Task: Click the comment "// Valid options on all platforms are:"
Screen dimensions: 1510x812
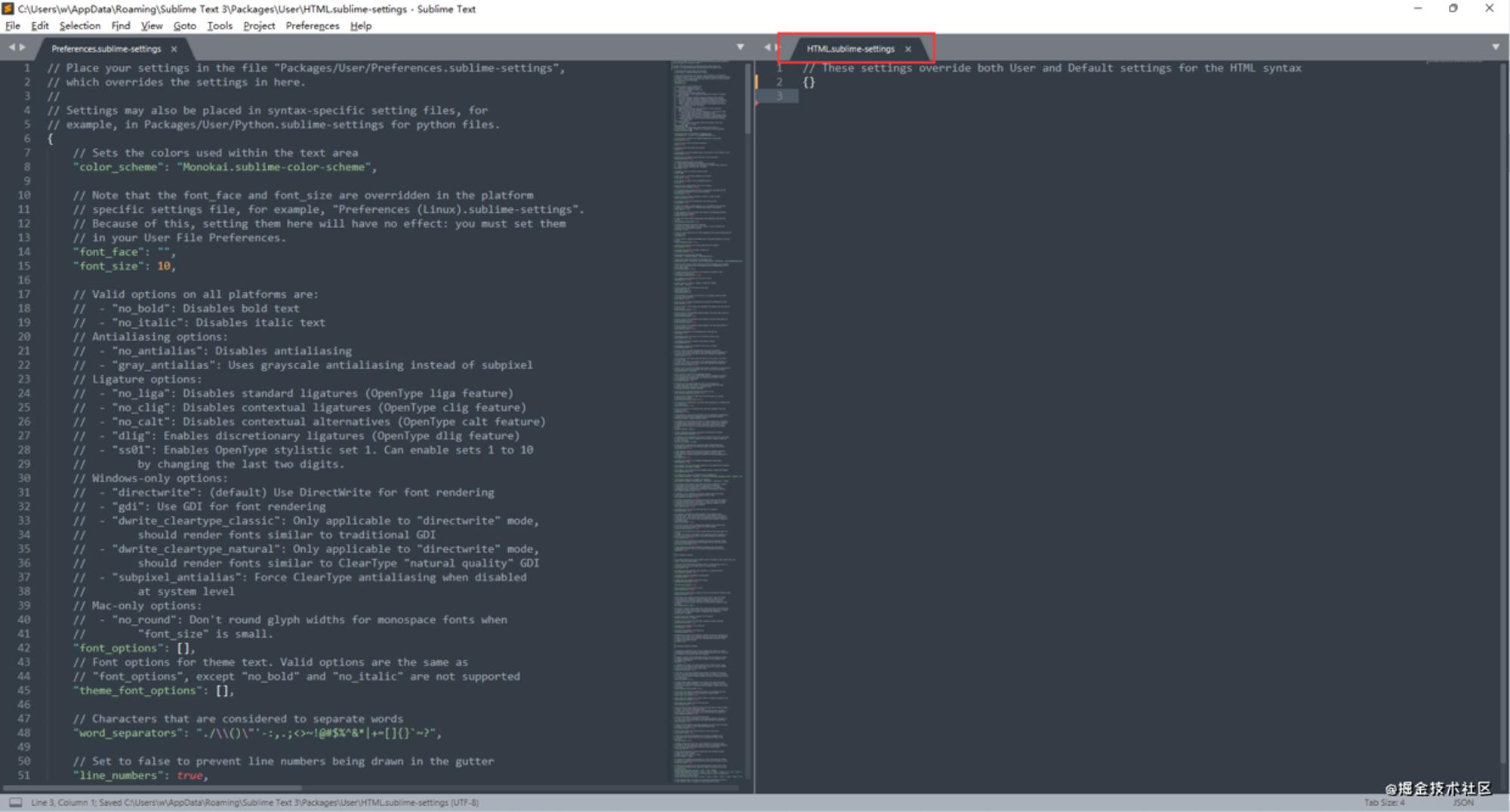Action: tap(196, 294)
